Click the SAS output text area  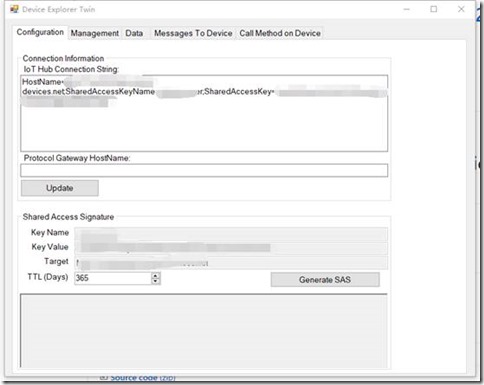pos(204,331)
